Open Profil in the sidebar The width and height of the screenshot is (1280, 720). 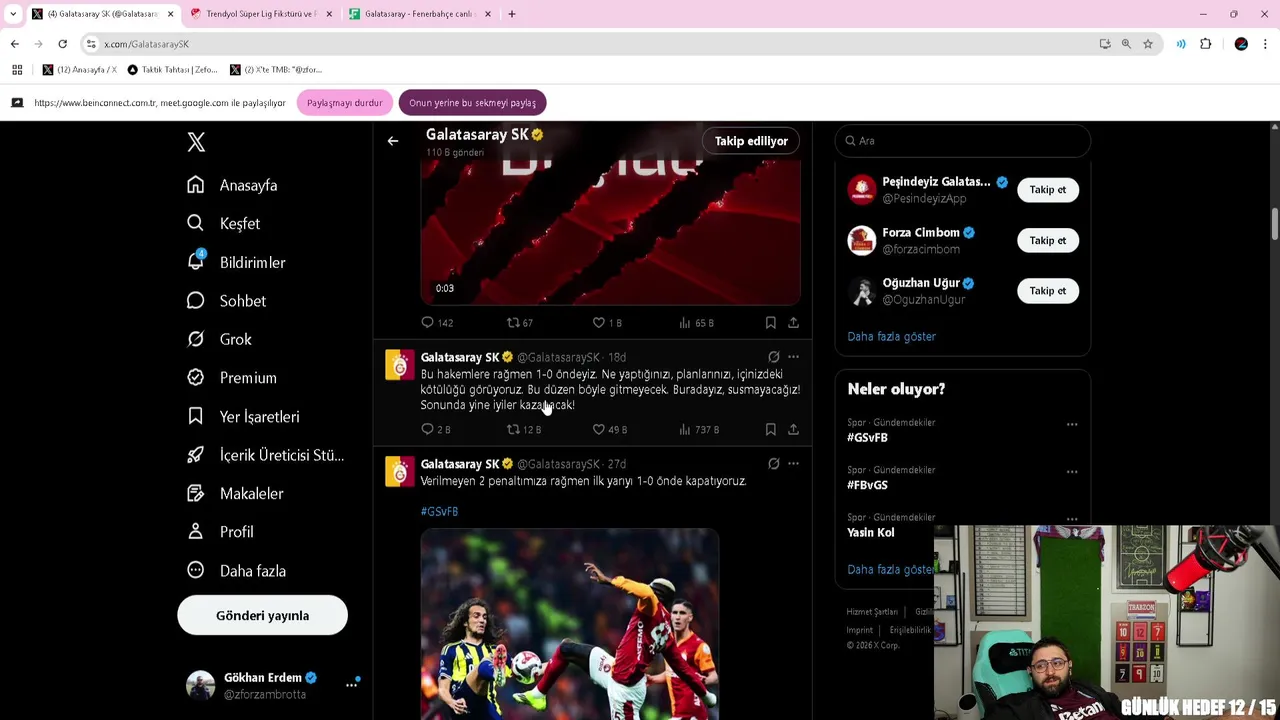(221, 532)
